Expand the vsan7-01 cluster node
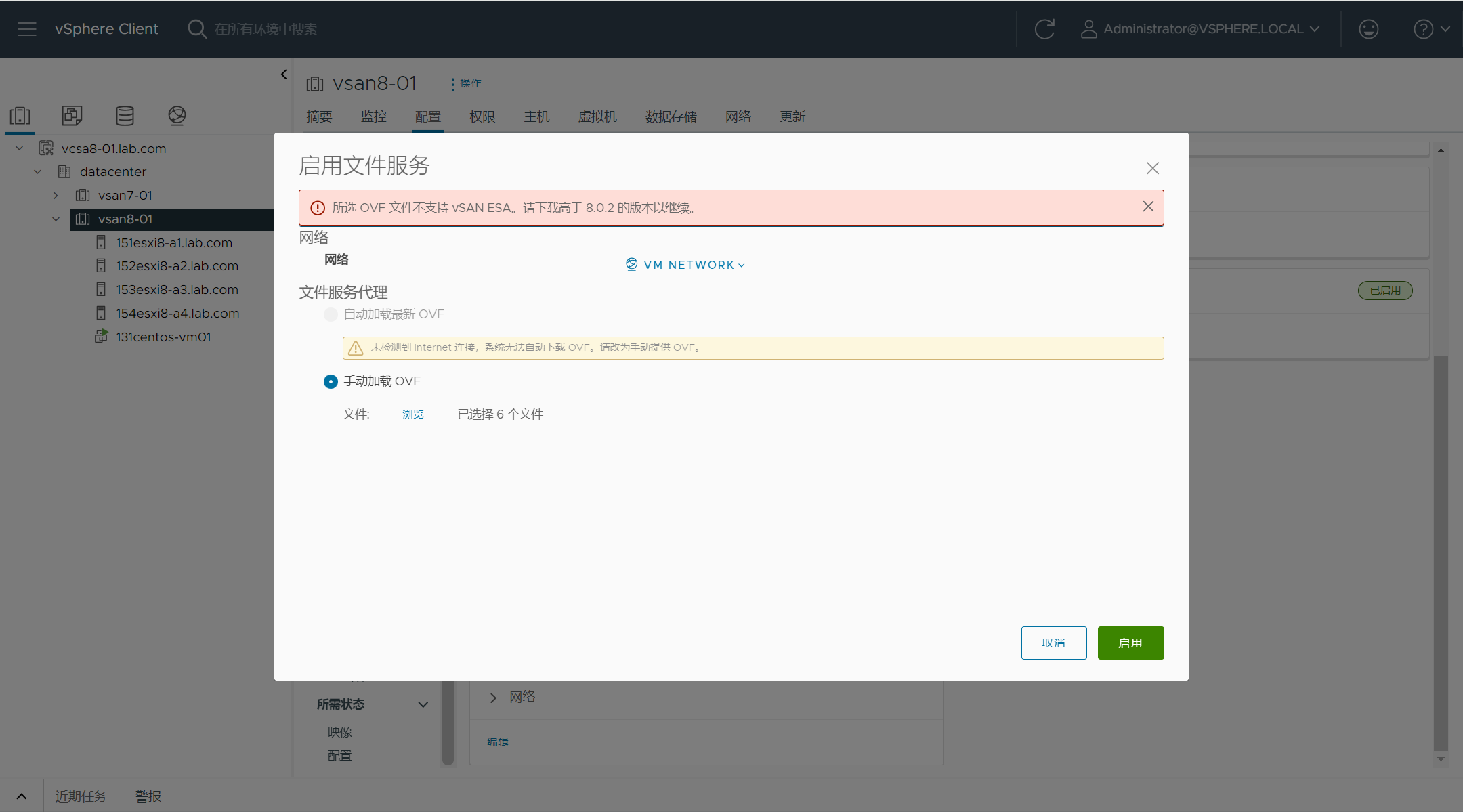Image resolution: width=1463 pixels, height=812 pixels. 56,195
